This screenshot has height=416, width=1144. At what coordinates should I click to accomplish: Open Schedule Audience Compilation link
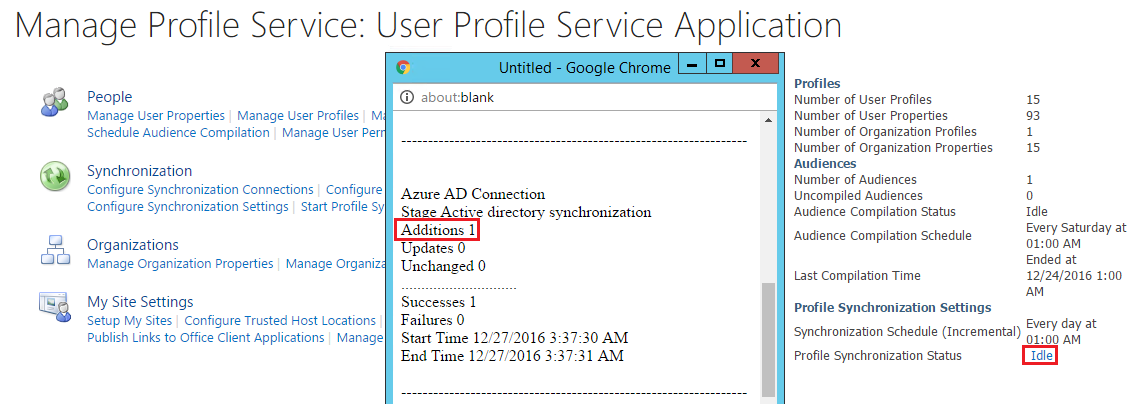tap(178, 133)
